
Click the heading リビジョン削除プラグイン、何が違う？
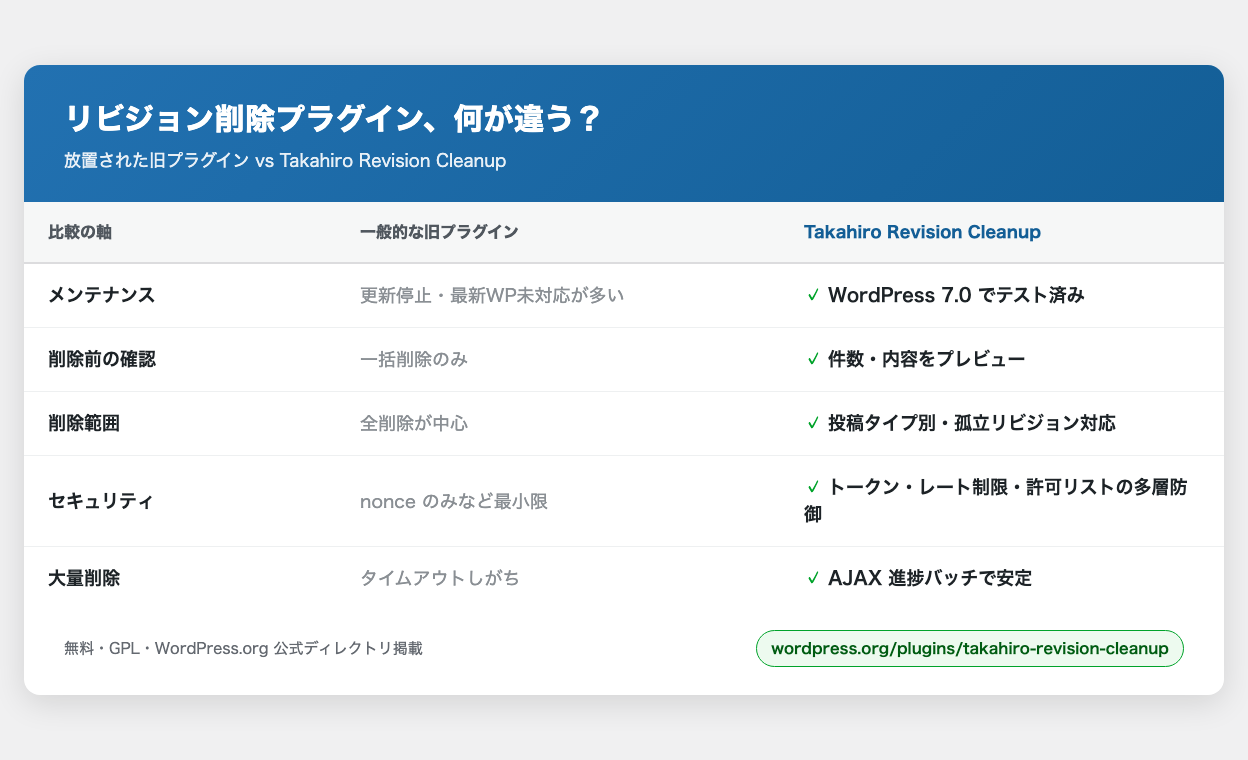[334, 119]
